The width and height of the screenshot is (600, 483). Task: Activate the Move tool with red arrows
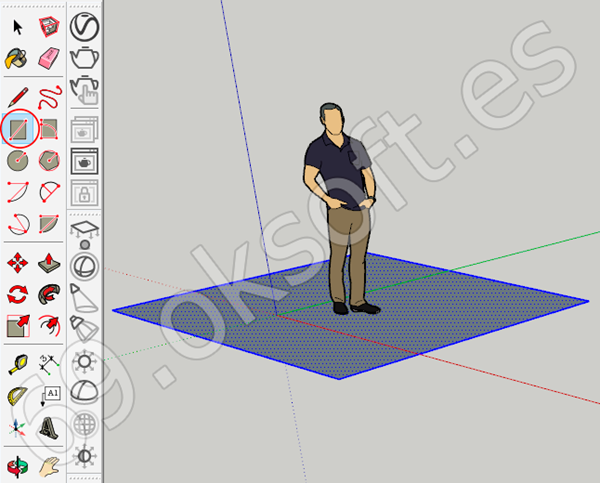click(x=18, y=264)
